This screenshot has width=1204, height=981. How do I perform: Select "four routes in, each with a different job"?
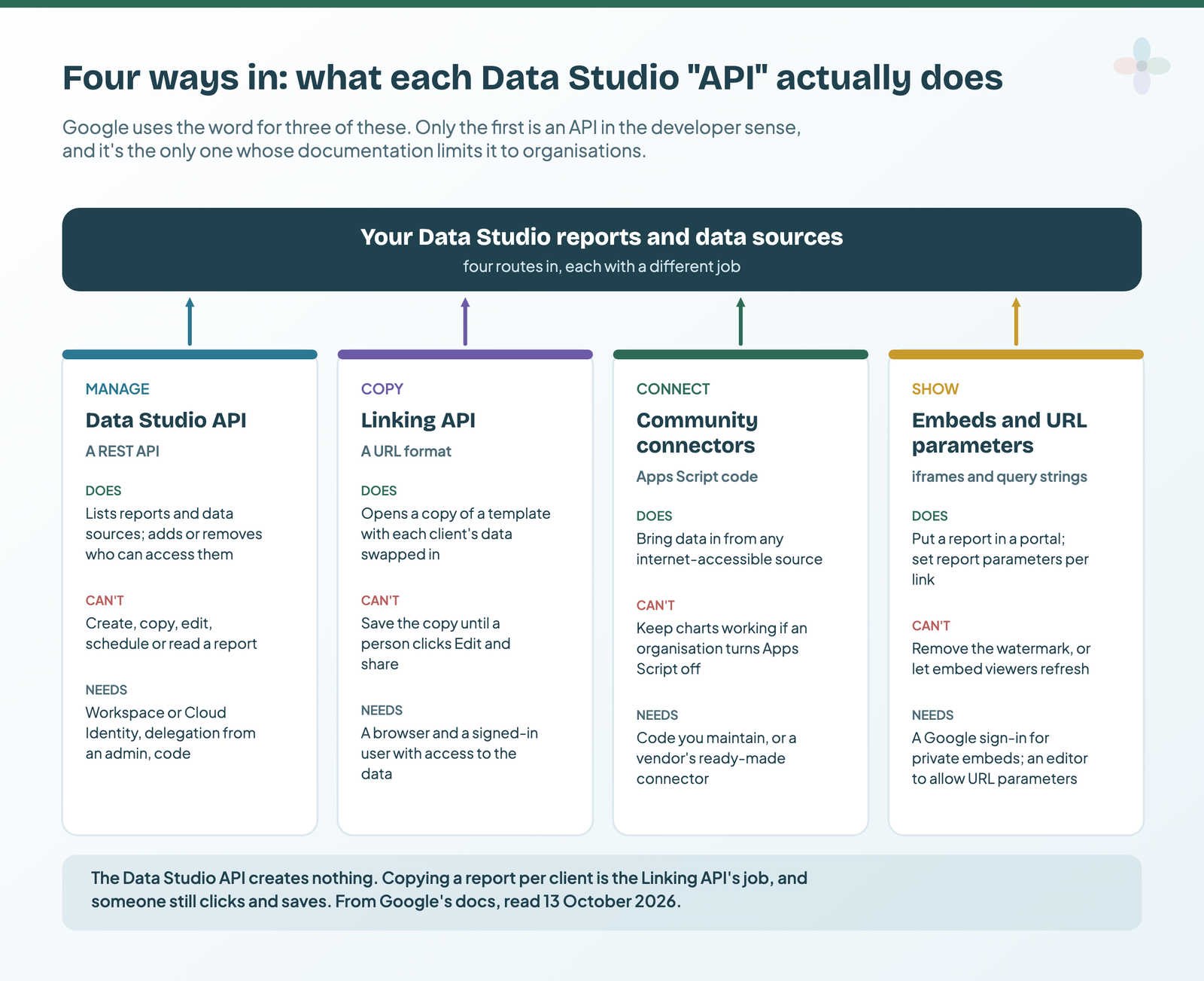(x=601, y=267)
